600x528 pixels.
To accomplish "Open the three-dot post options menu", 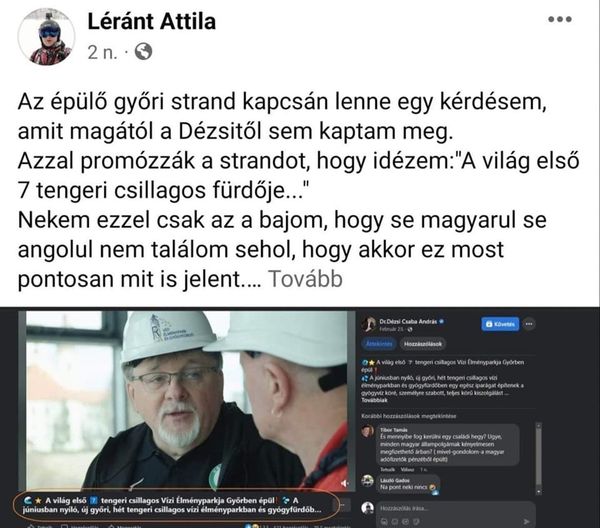I will click(560, 19).
